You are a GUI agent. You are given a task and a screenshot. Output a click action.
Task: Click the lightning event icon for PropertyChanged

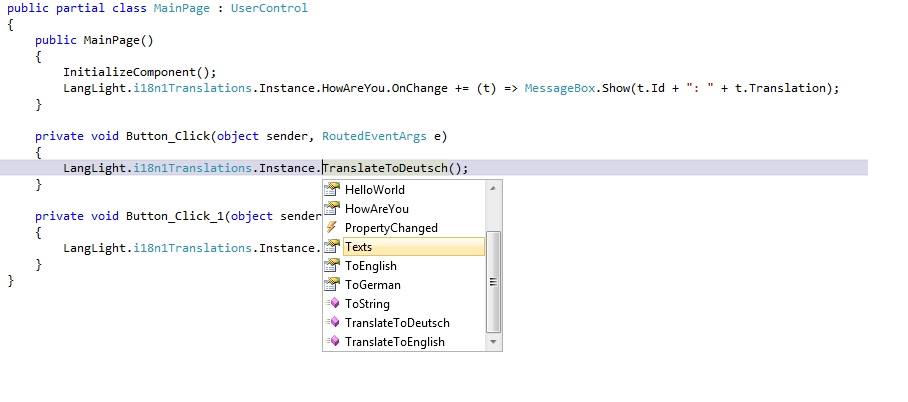[333, 228]
